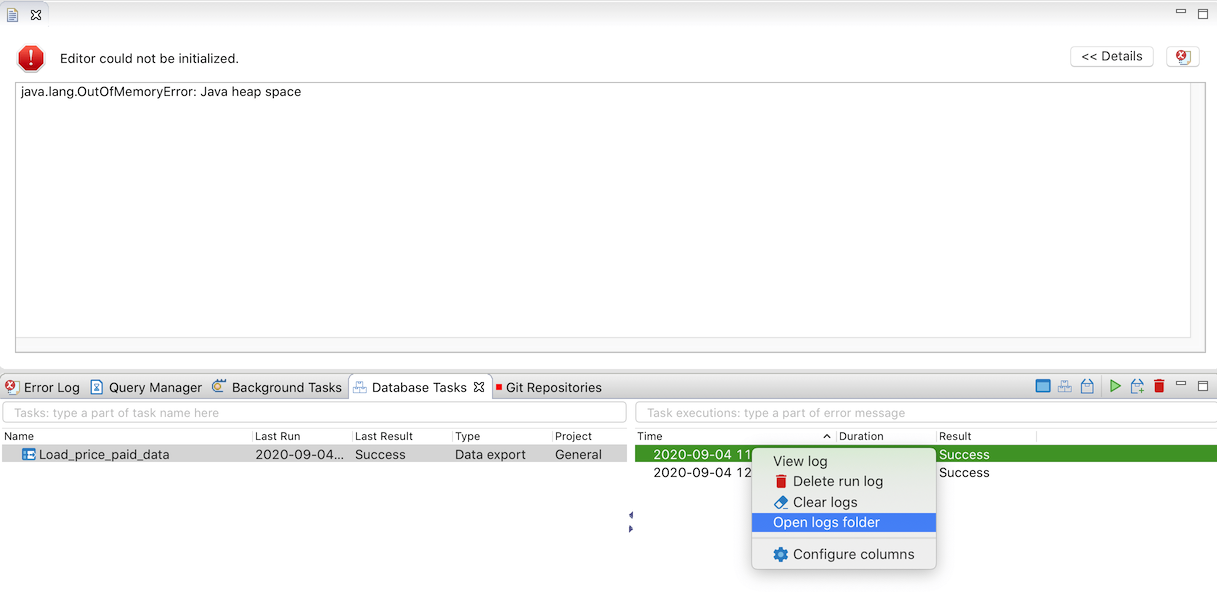Maximize the editor area
This screenshot has width=1217, height=614.
click(1203, 13)
